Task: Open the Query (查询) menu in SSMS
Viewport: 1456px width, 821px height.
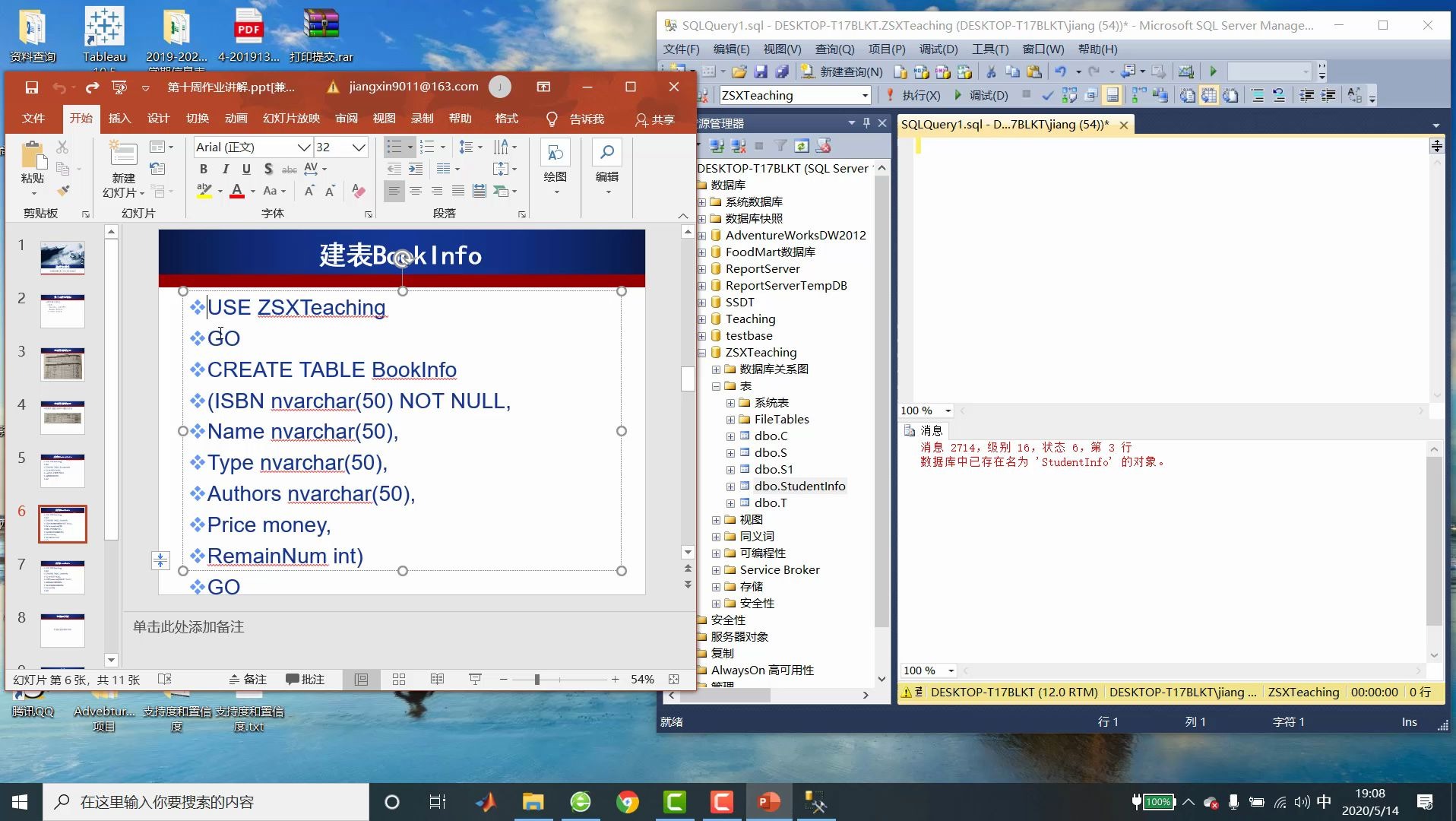Action: point(834,49)
